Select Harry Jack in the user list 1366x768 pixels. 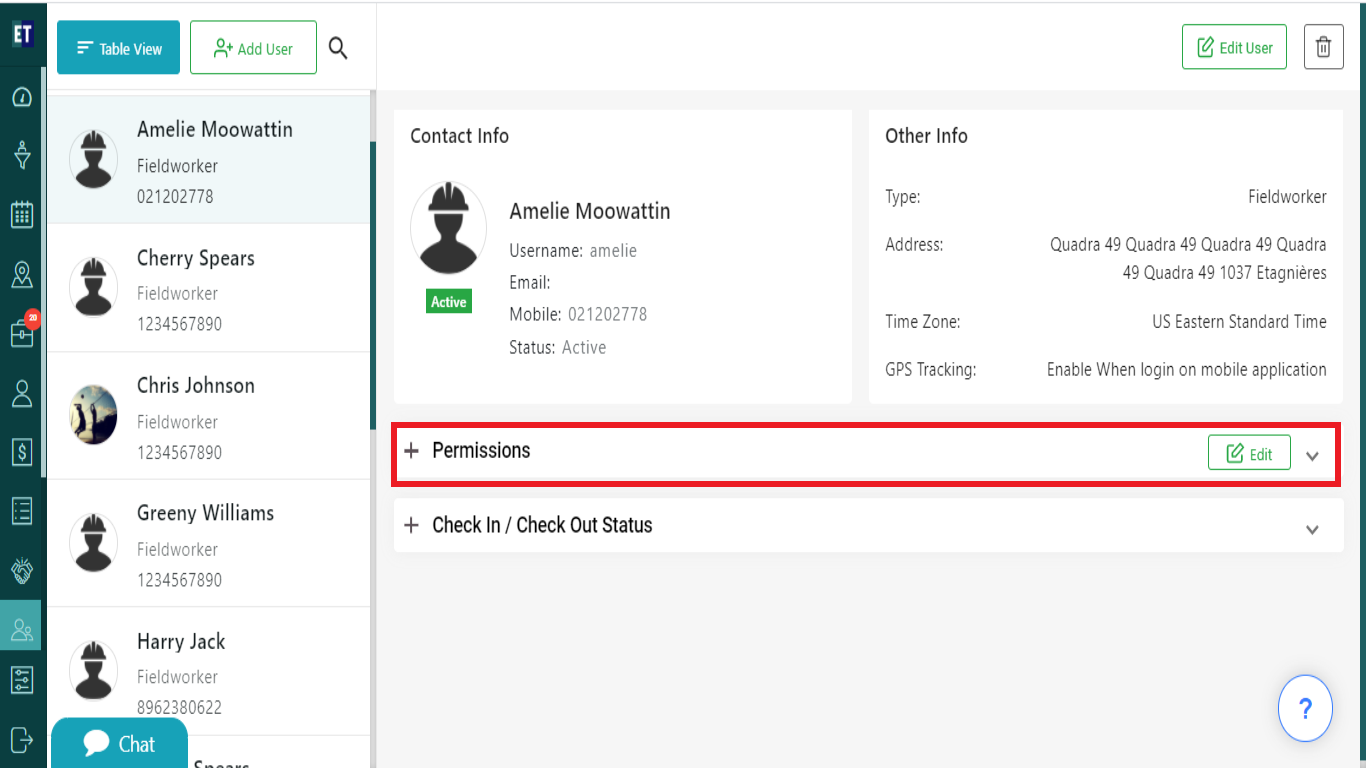pyautogui.click(x=209, y=672)
